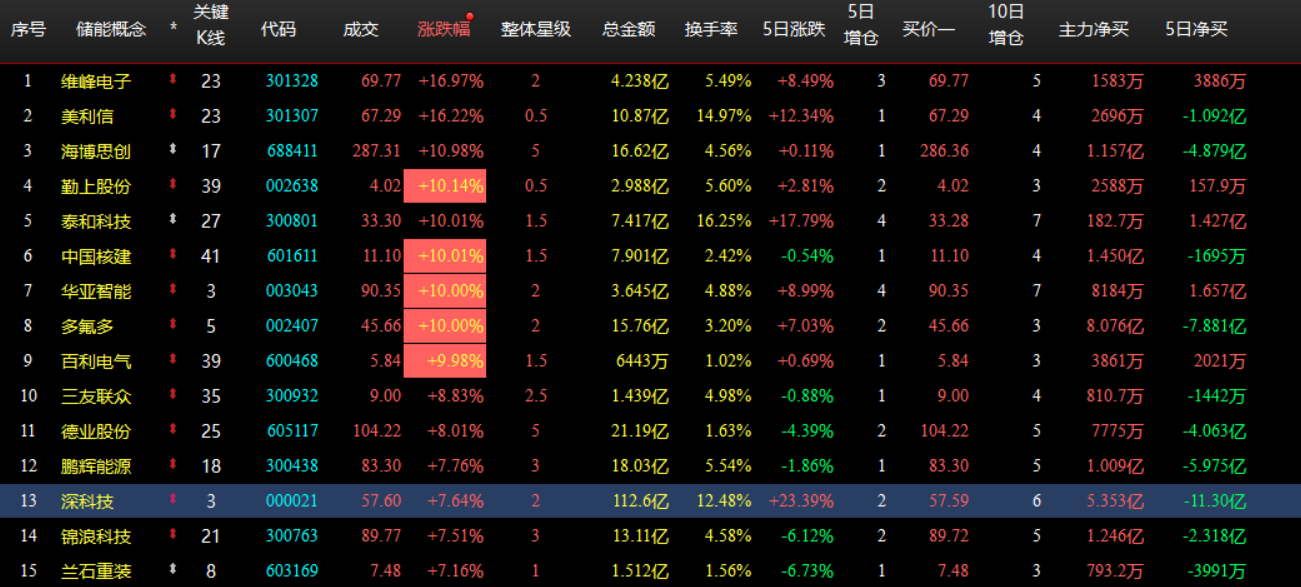Sort by the 代码 column header

pyautogui.click(x=278, y=29)
